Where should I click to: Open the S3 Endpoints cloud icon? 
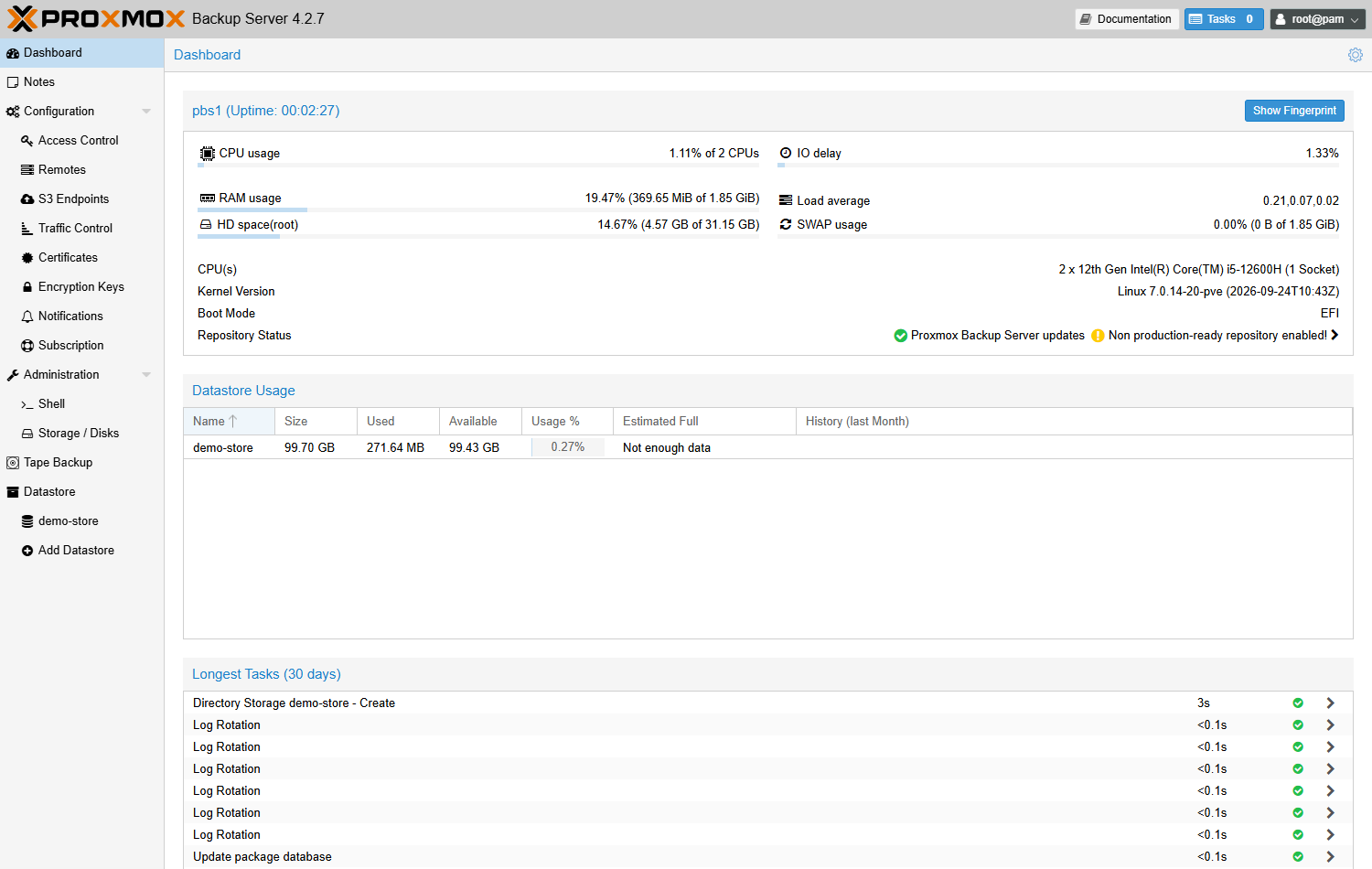27,199
